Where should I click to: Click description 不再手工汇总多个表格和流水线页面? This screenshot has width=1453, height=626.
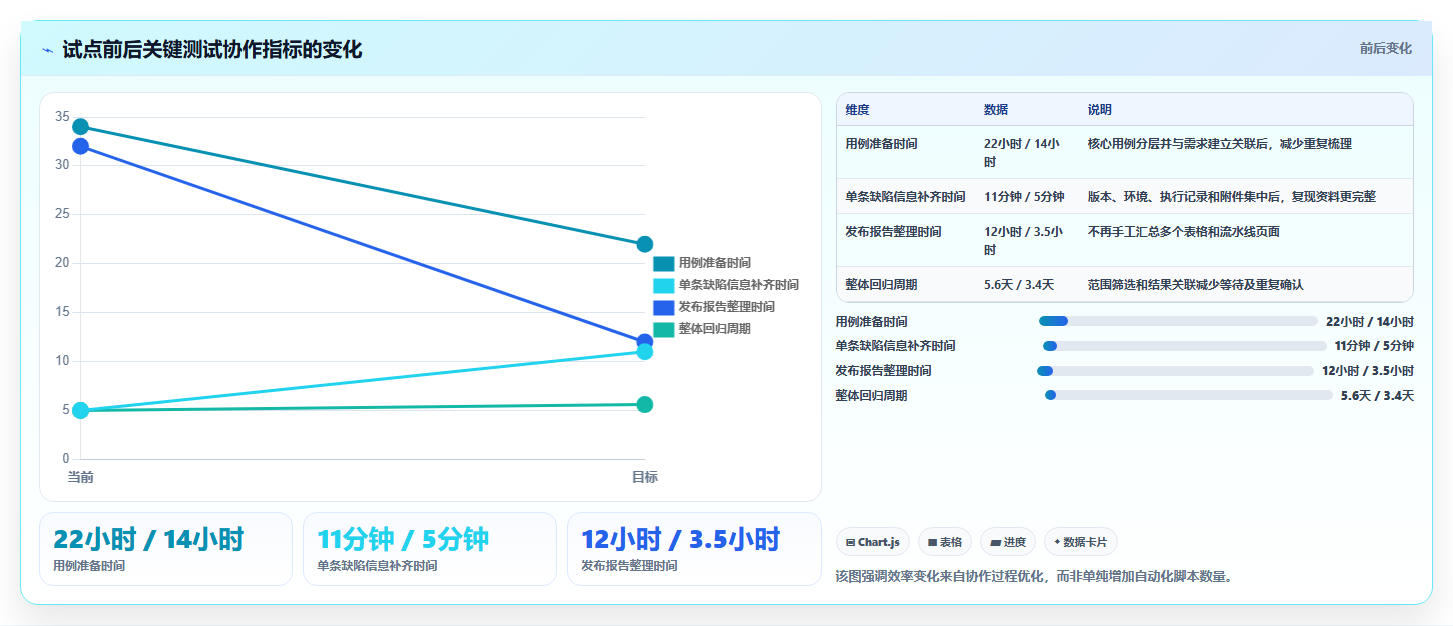1184,232
